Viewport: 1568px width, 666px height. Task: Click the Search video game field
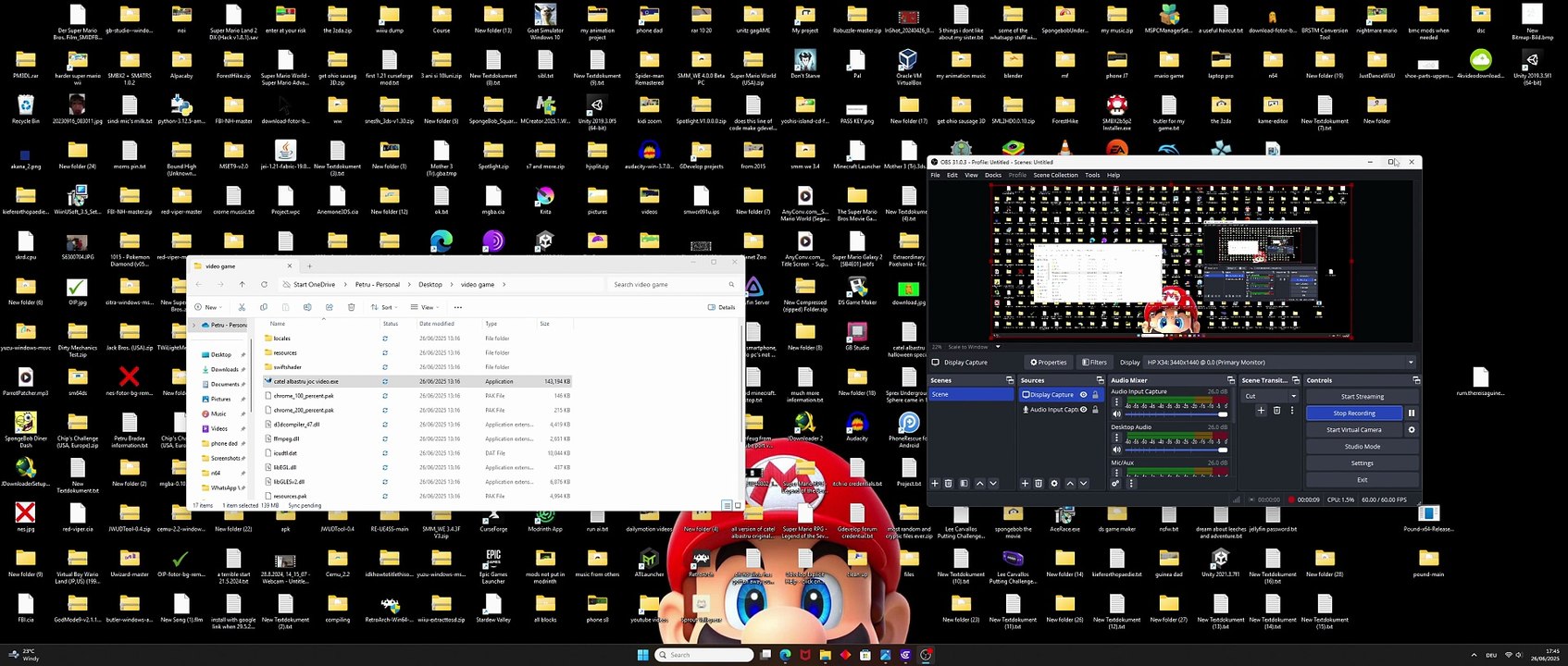(x=674, y=285)
